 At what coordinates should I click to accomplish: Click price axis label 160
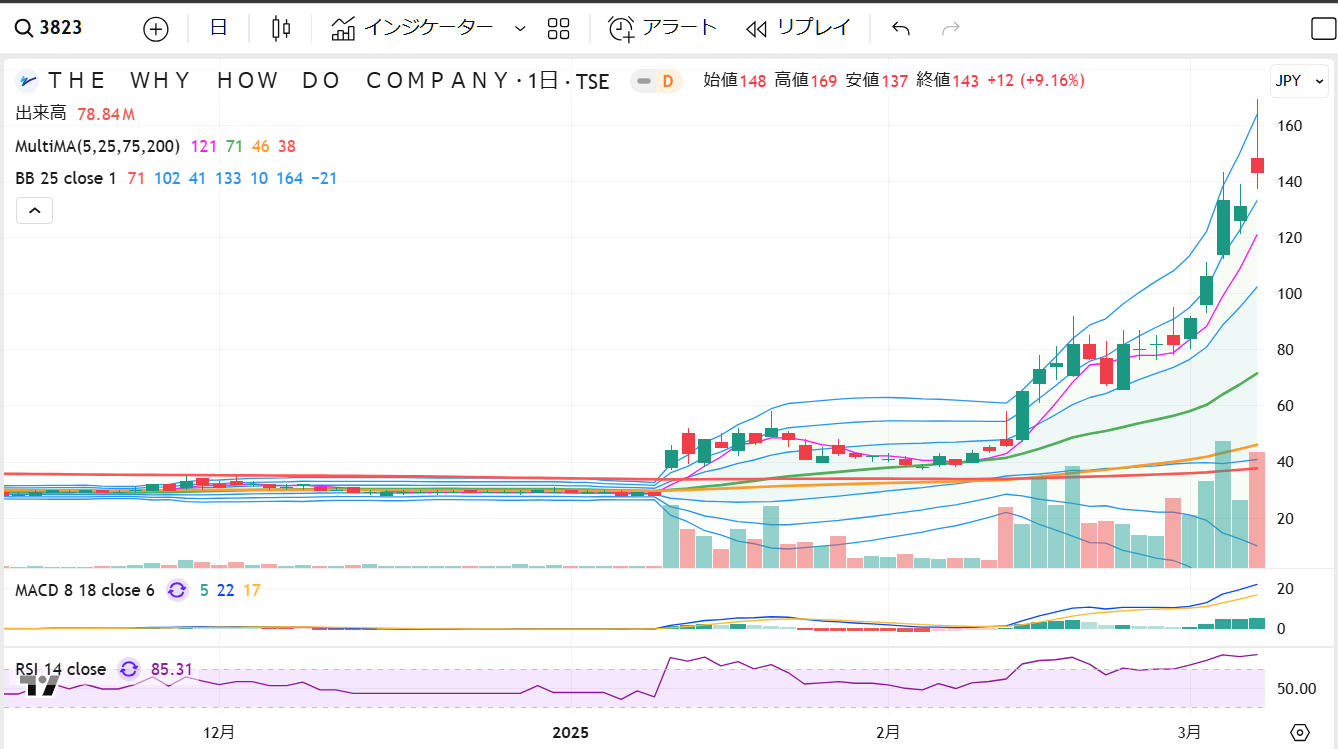(1289, 126)
